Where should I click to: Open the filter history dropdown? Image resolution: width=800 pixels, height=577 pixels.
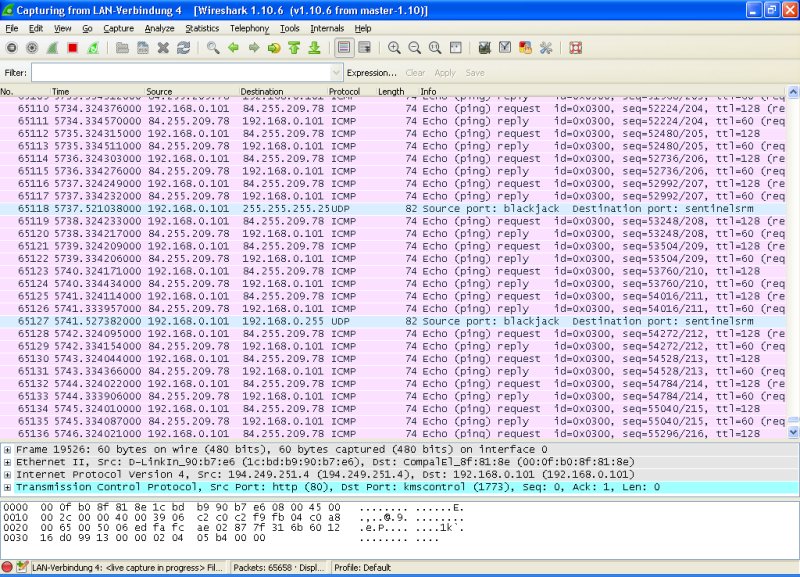(336, 73)
